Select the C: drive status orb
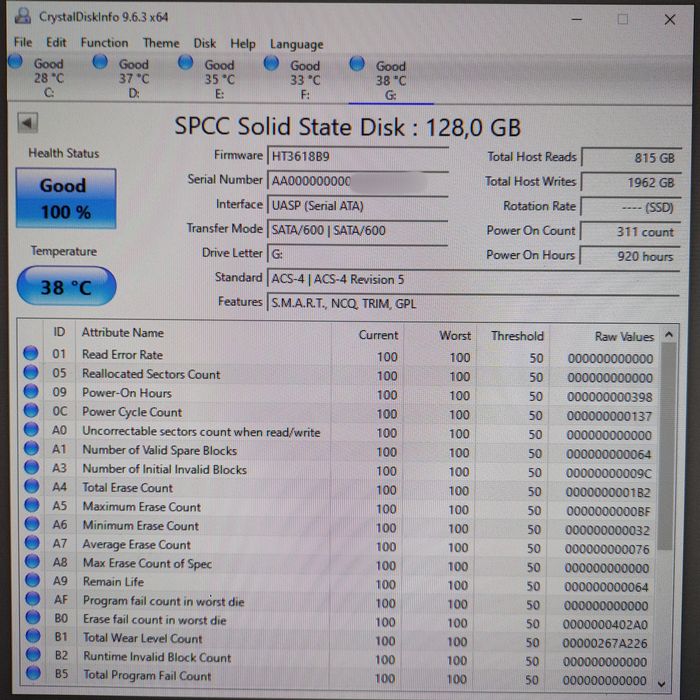Screen dimensions: 700x700 coord(15,61)
